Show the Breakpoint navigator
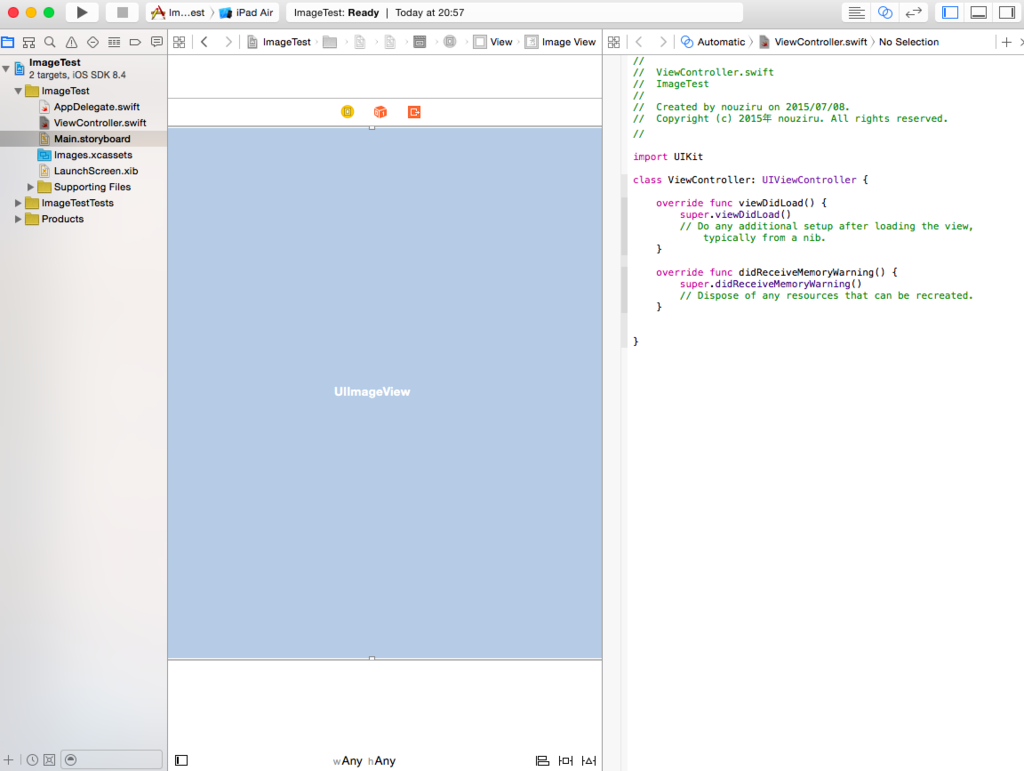1024x771 pixels. (x=135, y=42)
